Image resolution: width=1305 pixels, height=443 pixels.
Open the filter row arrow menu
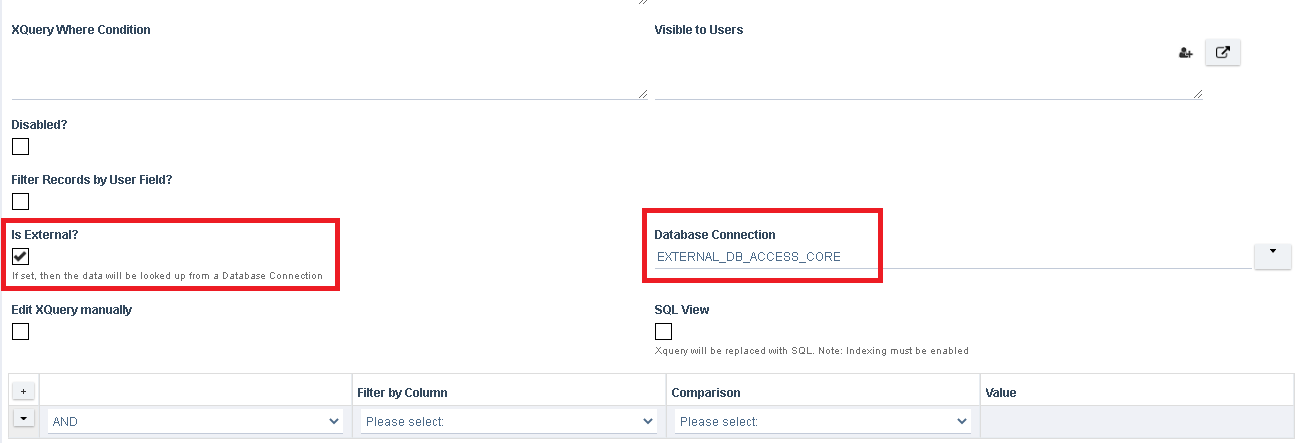21,419
